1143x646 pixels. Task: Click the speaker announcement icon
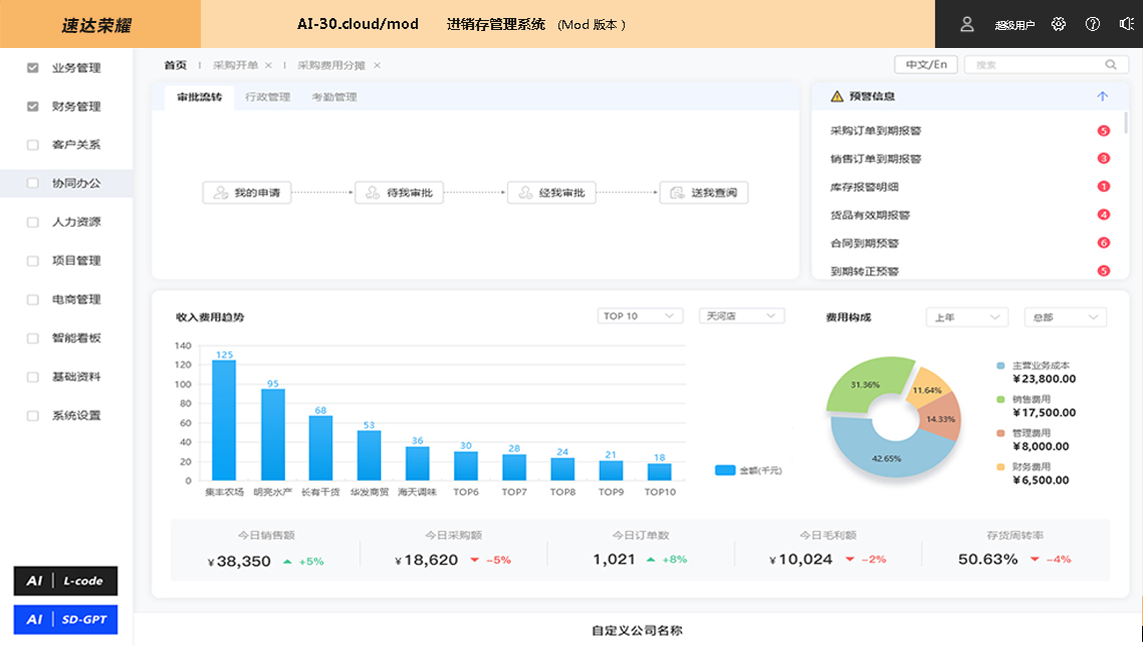[1126, 24]
